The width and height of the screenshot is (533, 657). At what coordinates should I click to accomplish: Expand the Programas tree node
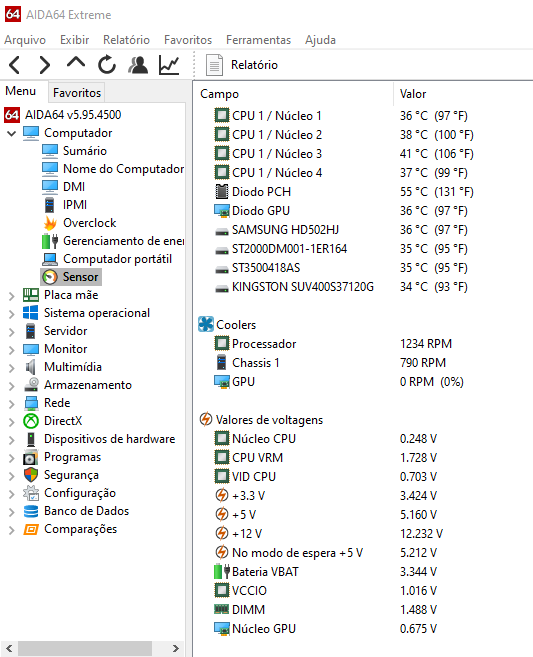(x=11, y=458)
